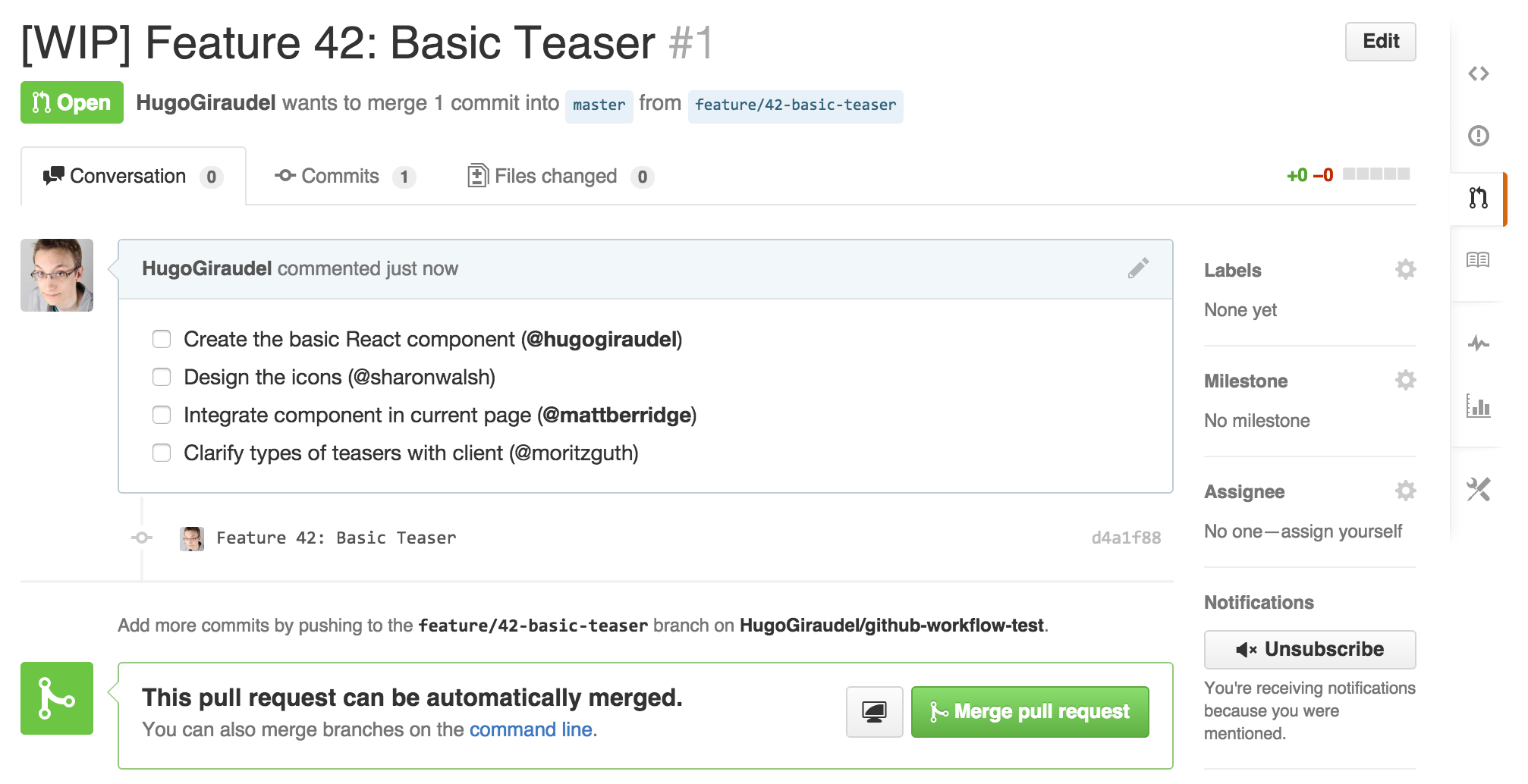The width and height of the screenshot is (1528, 784).
Task: Edit comment using the pencil icon
Action: [x=1138, y=268]
